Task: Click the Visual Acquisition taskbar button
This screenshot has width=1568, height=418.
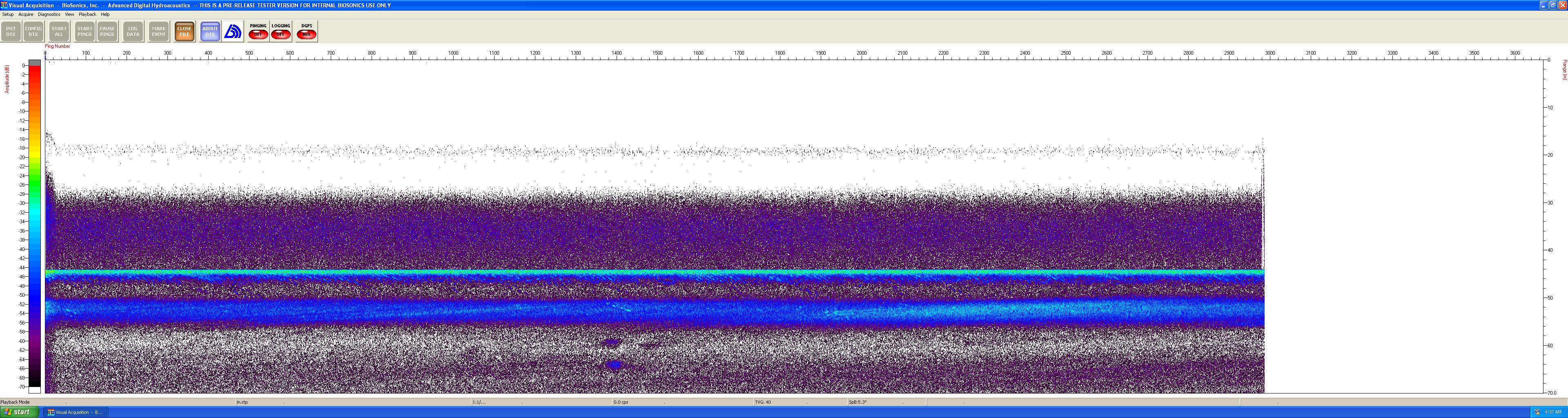Action: (76, 412)
